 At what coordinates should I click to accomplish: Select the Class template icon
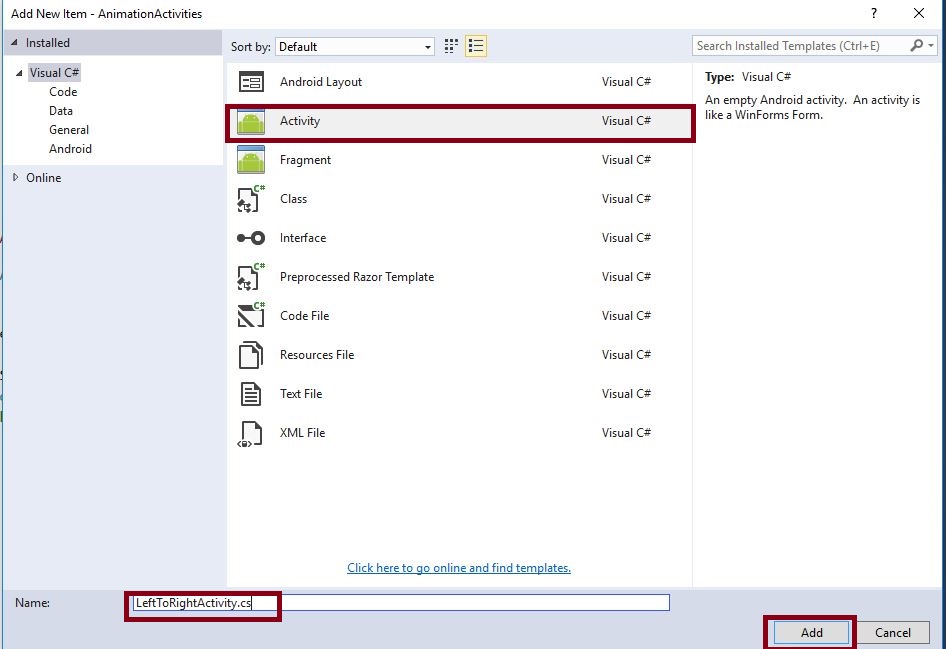[251, 199]
